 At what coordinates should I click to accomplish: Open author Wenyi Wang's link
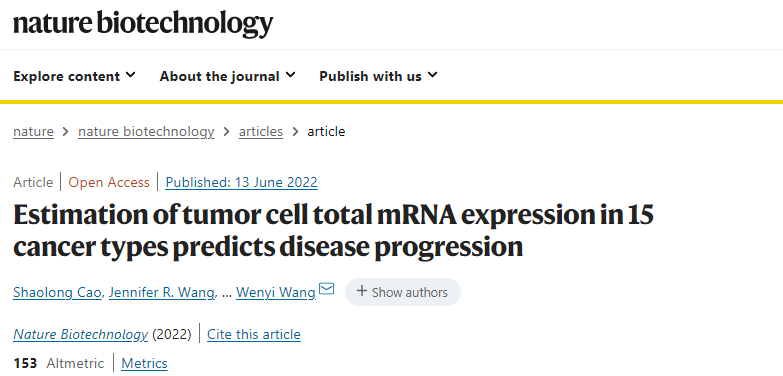click(x=276, y=292)
